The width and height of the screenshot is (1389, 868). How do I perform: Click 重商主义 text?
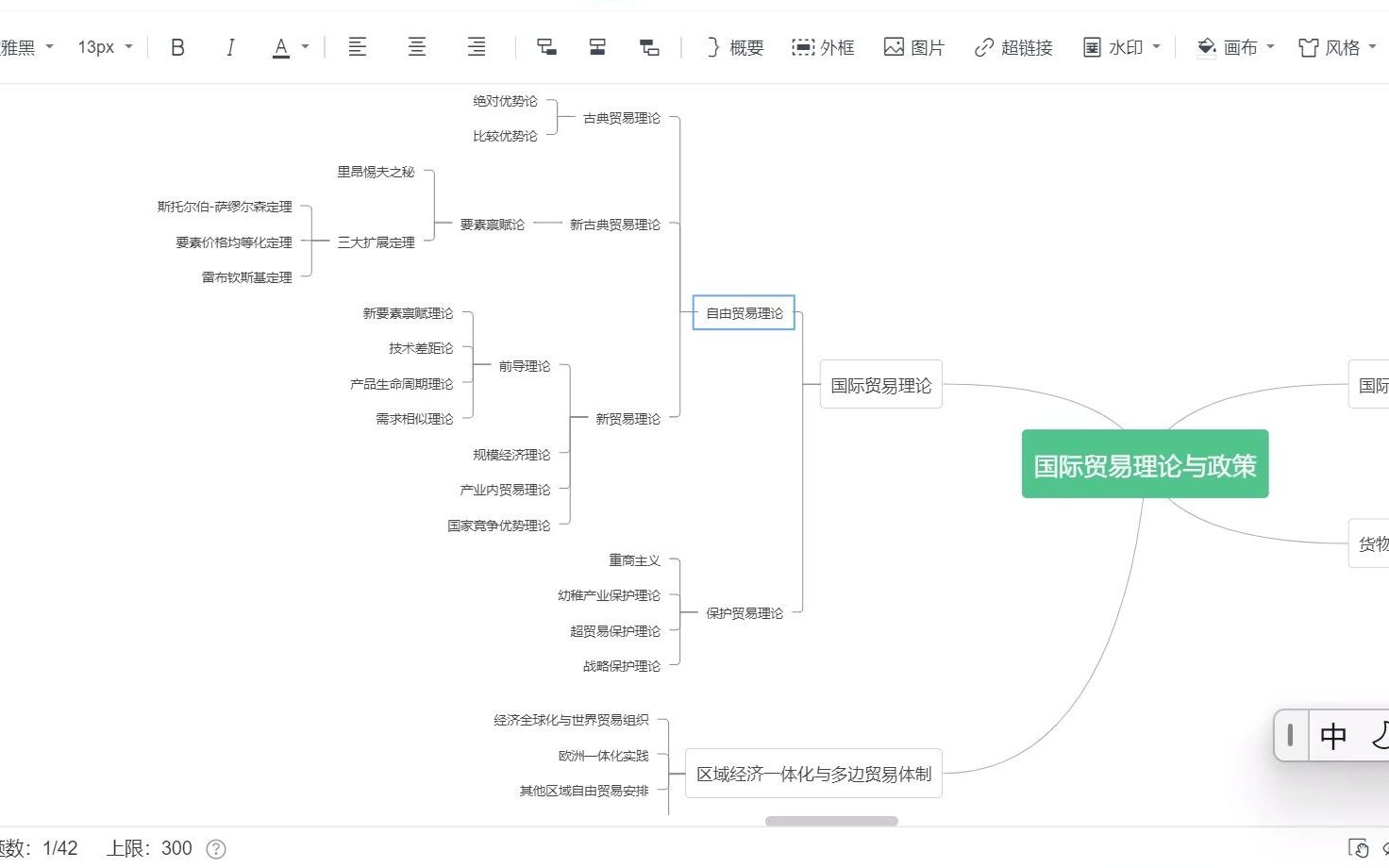tap(634, 560)
